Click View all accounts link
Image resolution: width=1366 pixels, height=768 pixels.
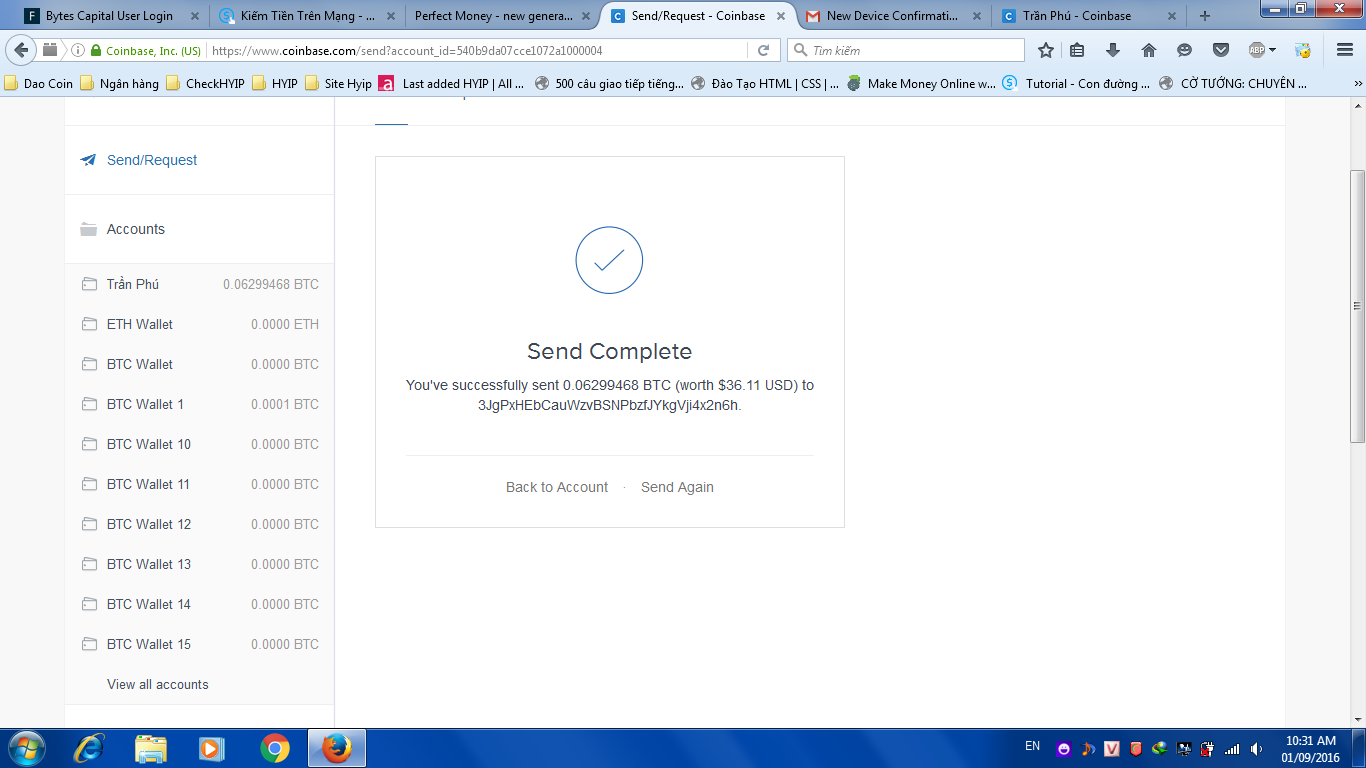[158, 684]
